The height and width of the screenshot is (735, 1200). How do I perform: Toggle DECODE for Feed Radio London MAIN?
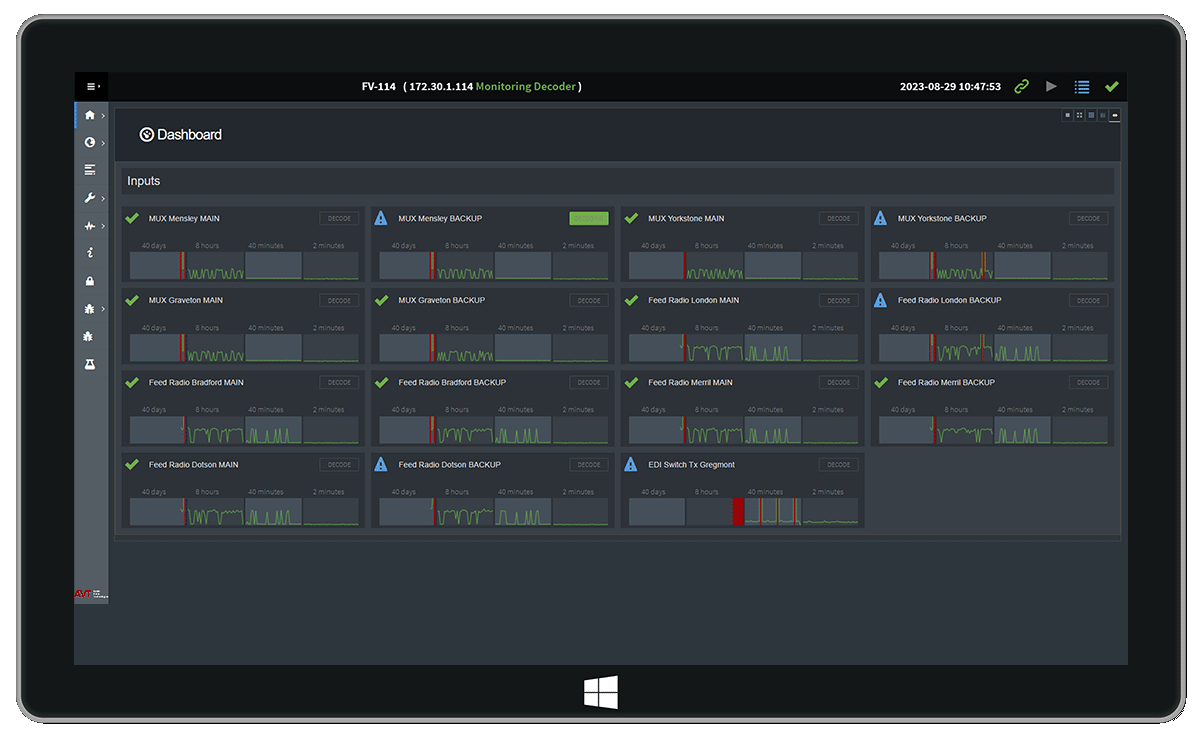point(838,300)
